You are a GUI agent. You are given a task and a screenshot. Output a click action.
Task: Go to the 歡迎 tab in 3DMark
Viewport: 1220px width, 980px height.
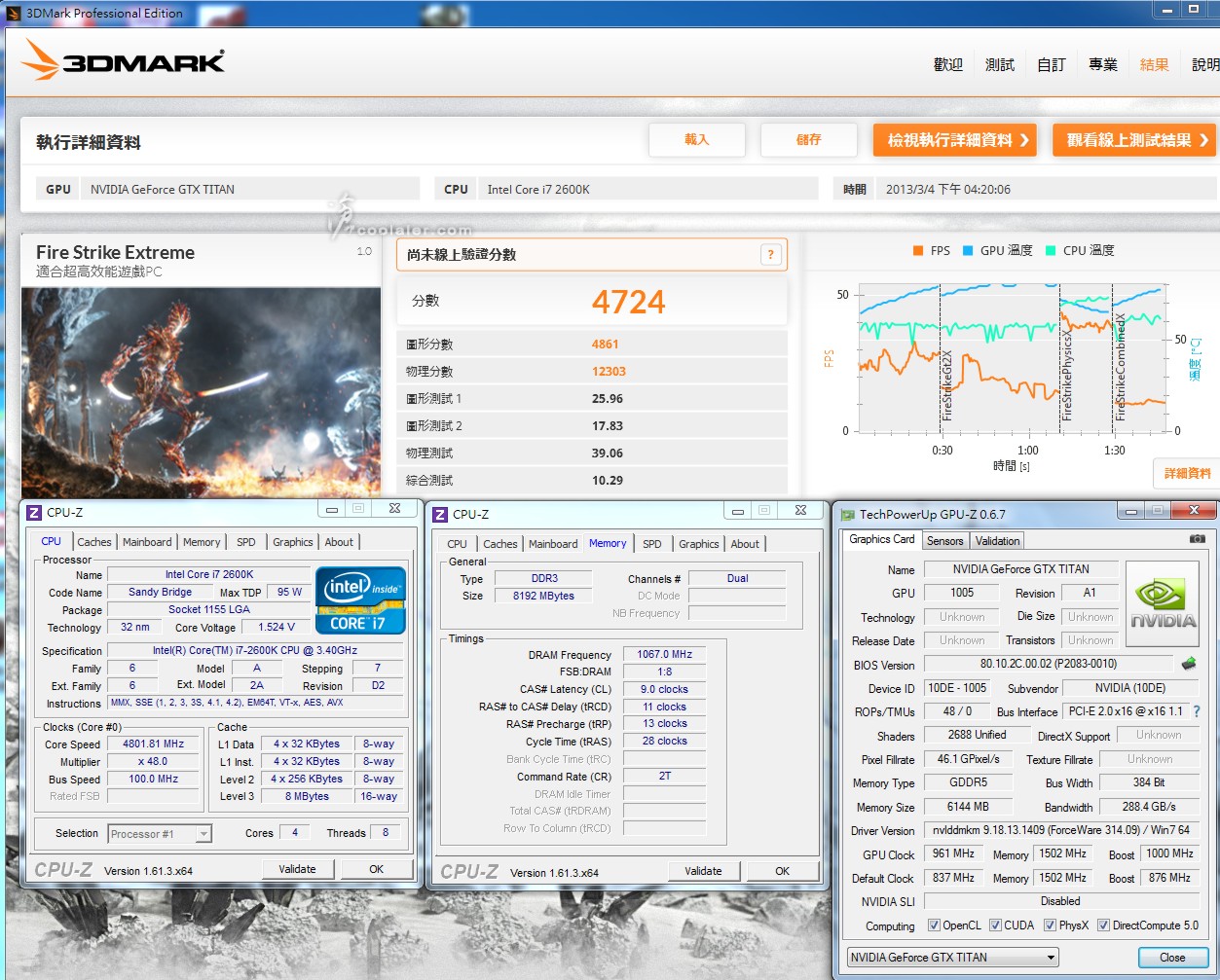[x=948, y=64]
